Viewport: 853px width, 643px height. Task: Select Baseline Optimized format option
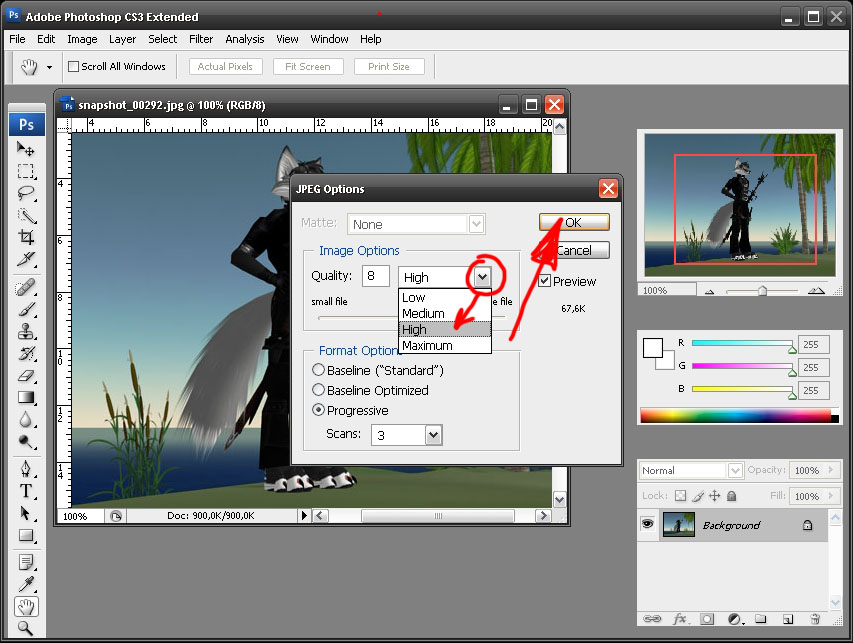point(319,391)
